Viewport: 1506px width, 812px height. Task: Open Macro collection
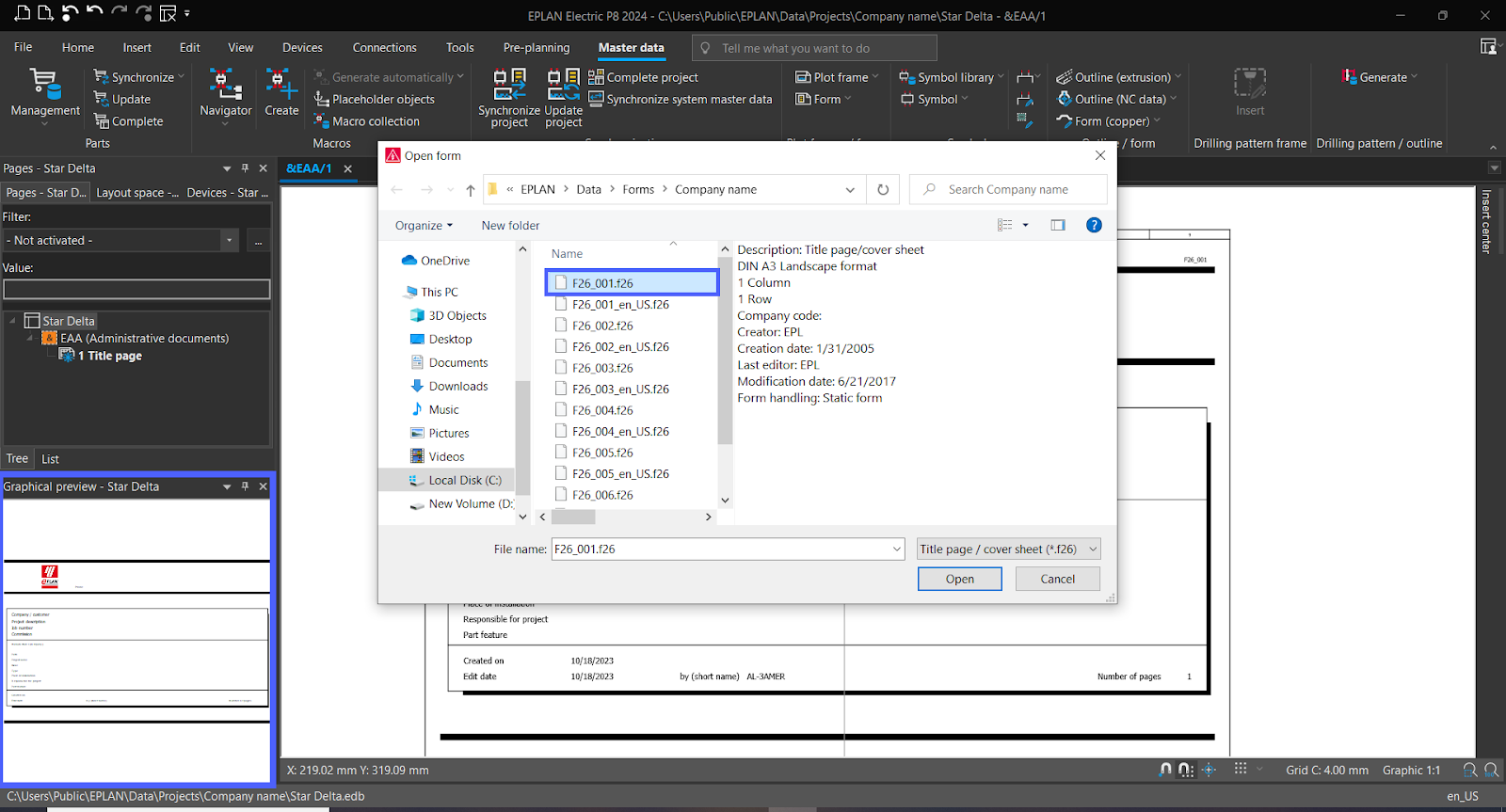point(367,121)
